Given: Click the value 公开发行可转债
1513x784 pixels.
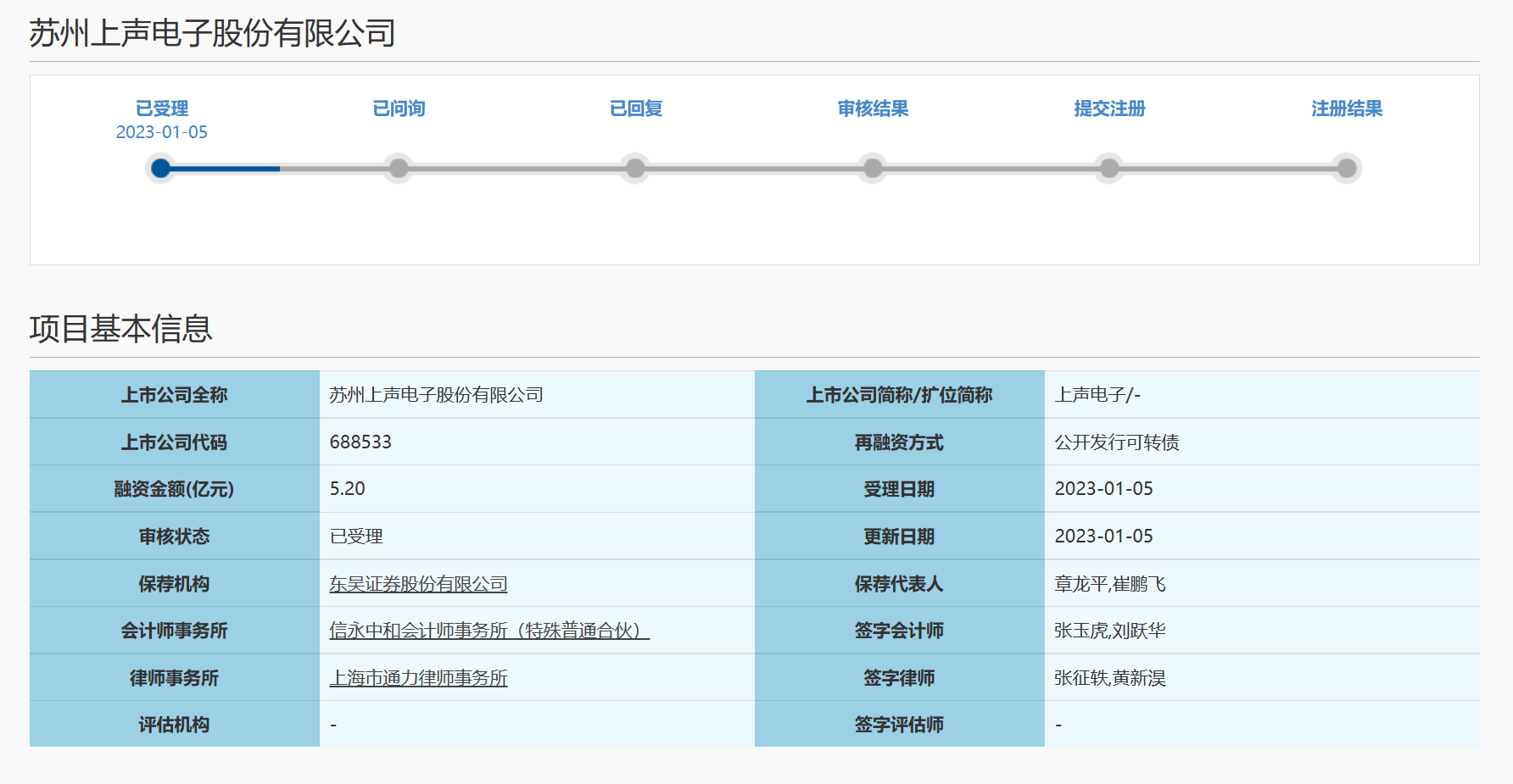Looking at the screenshot, I should (1117, 442).
